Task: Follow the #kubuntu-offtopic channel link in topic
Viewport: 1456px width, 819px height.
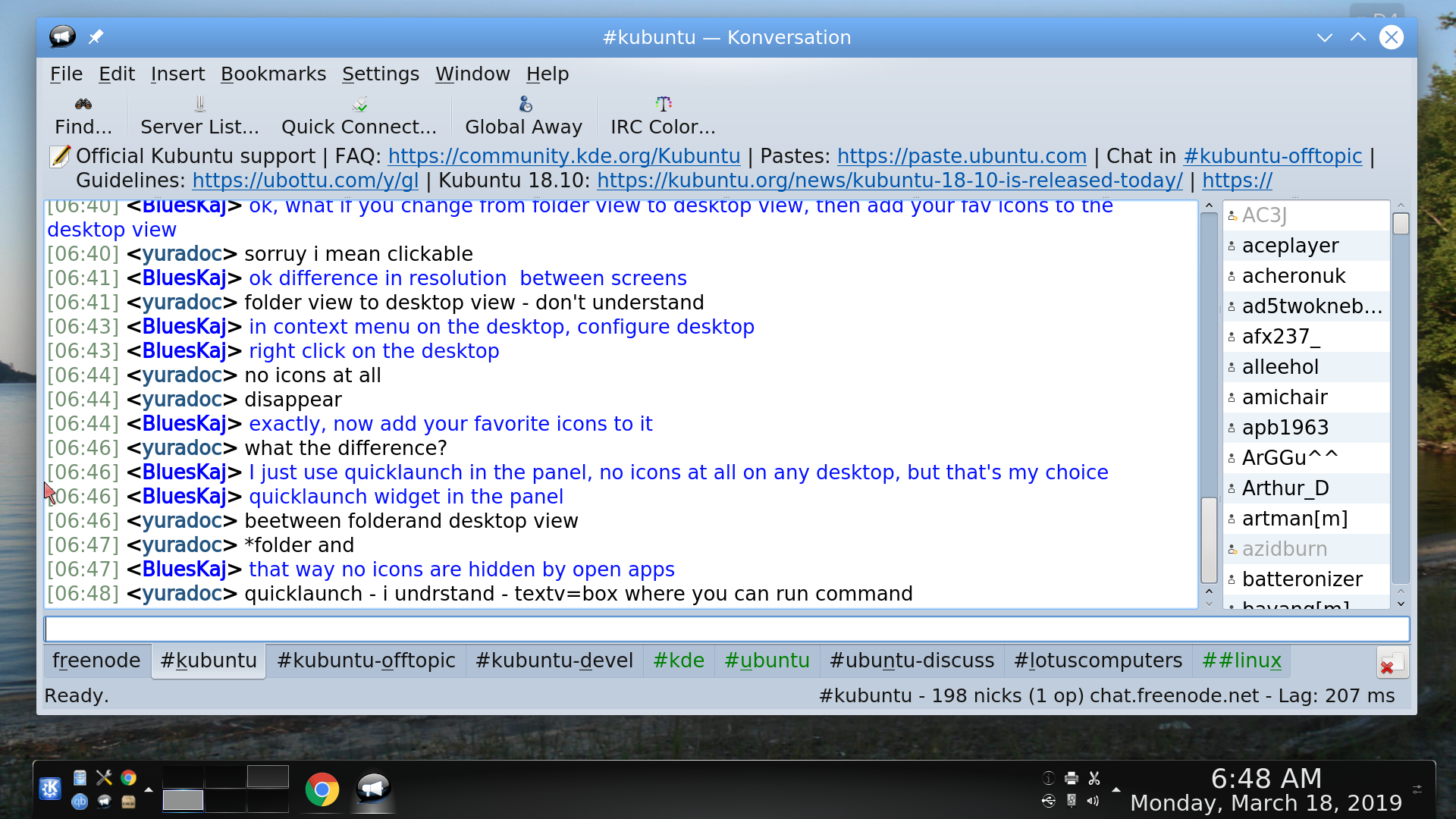Action: click(1272, 156)
